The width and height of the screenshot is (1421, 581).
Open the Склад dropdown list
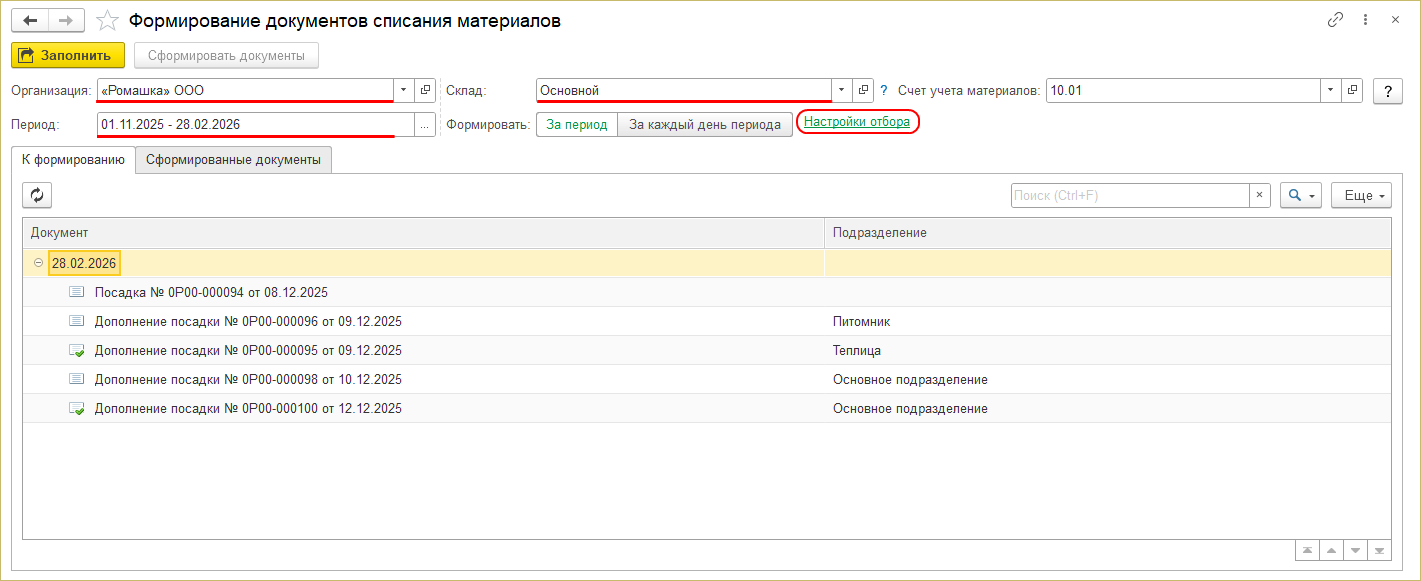[x=841, y=90]
